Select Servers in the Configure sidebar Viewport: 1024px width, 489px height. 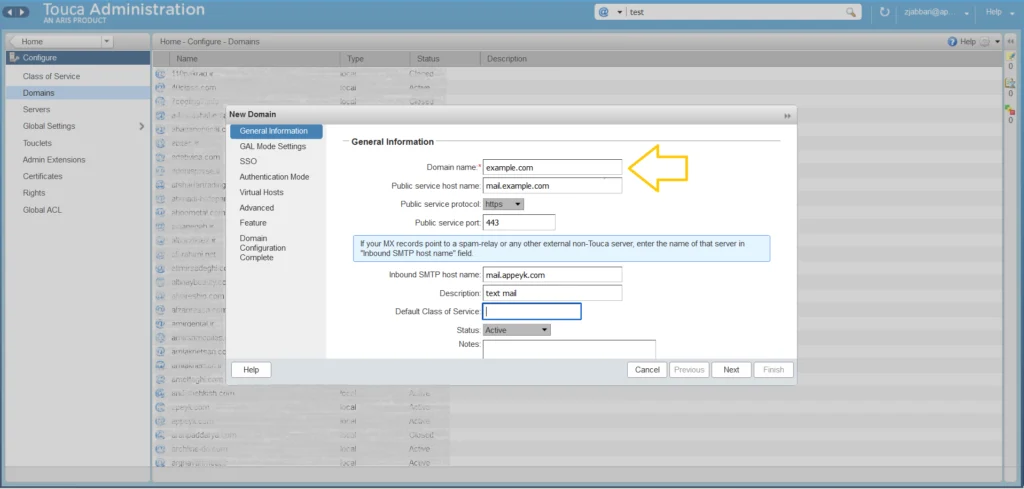coord(37,110)
